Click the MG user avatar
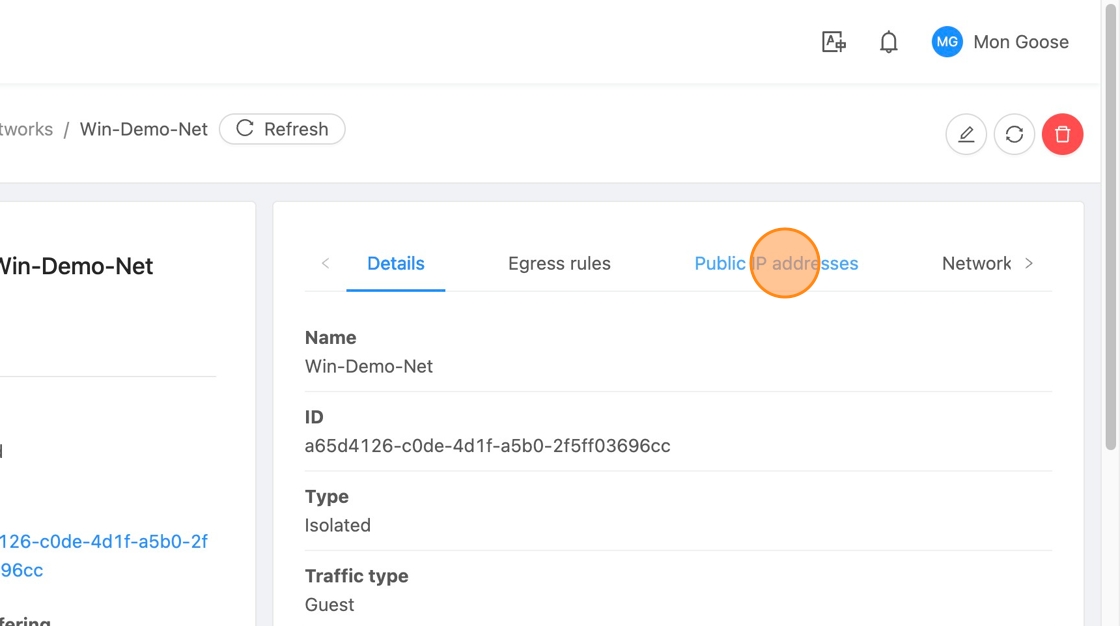Image resolution: width=1120 pixels, height=626 pixels. coord(946,42)
